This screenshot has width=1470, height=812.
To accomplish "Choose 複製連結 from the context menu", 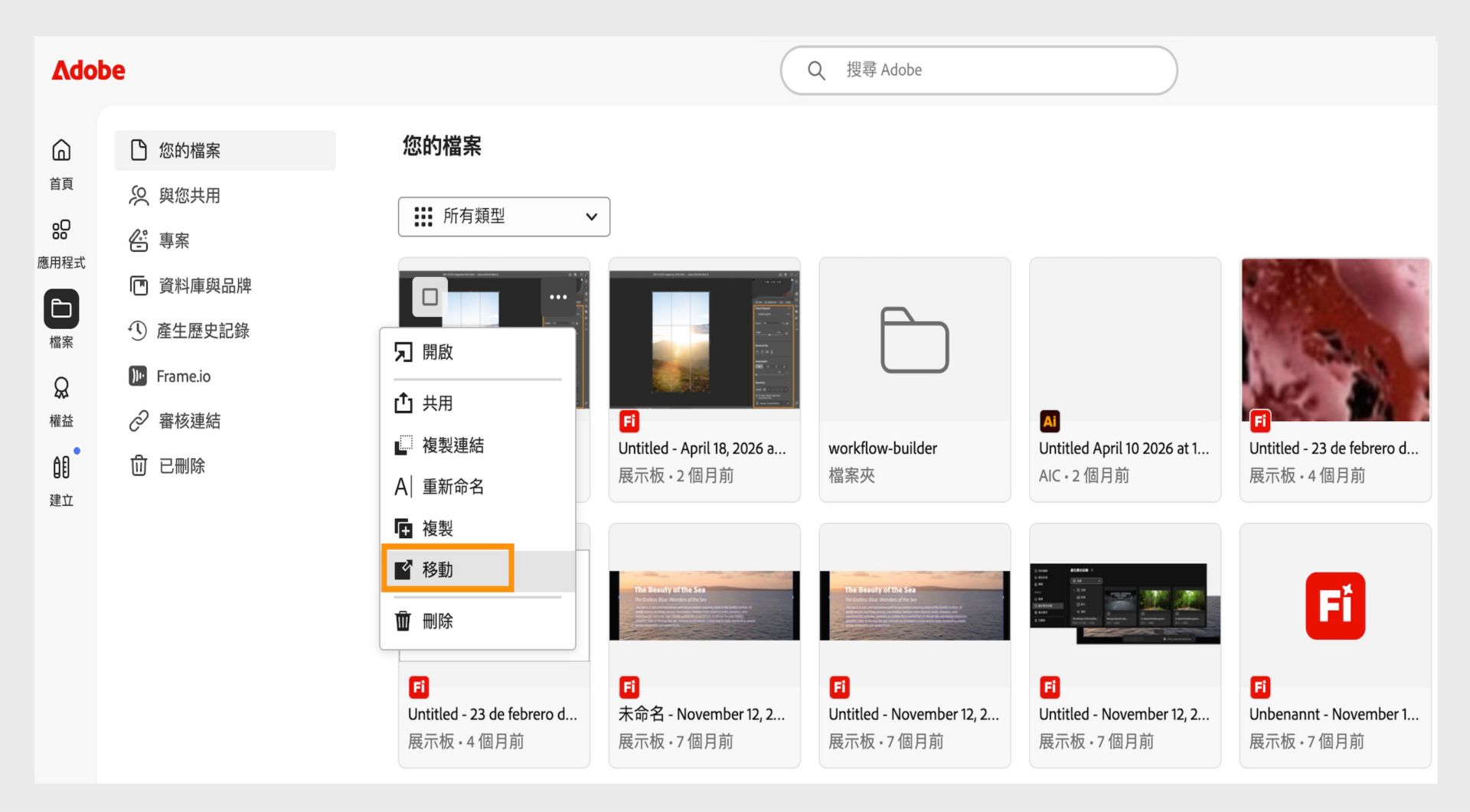I will click(478, 445).
